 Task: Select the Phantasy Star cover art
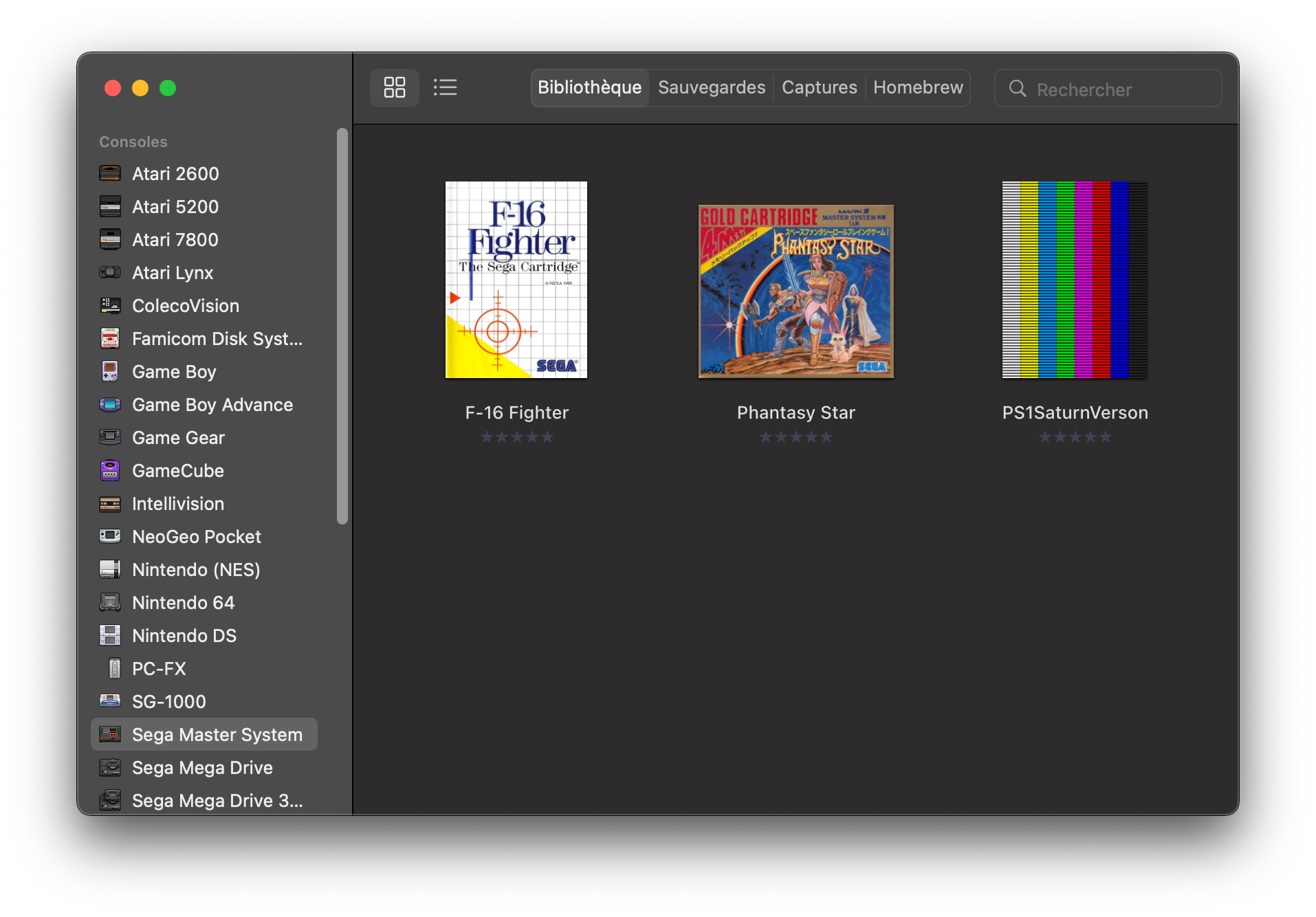[x=796, y=291]
